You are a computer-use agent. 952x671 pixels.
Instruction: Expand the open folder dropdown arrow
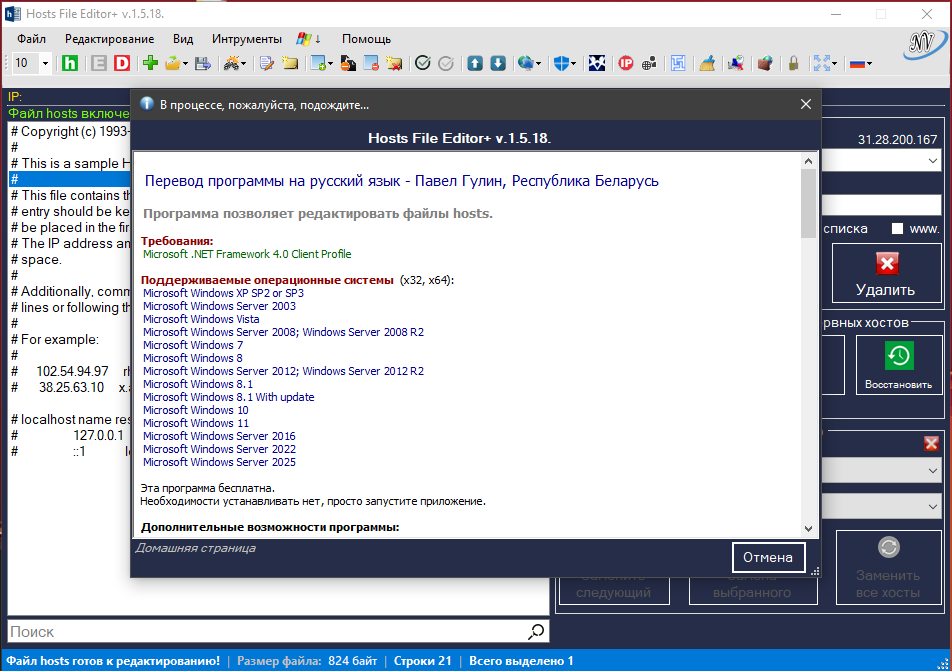[185, 63]
